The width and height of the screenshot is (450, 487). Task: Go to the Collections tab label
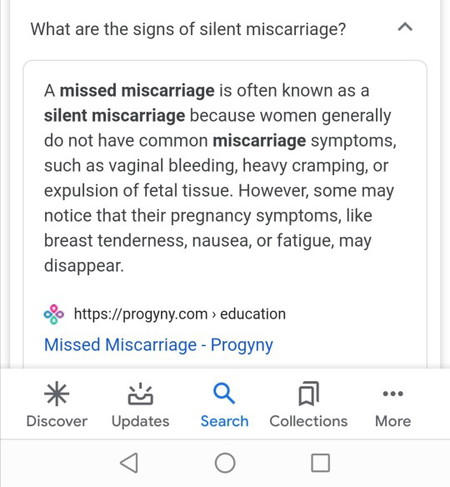click(309, 421)
